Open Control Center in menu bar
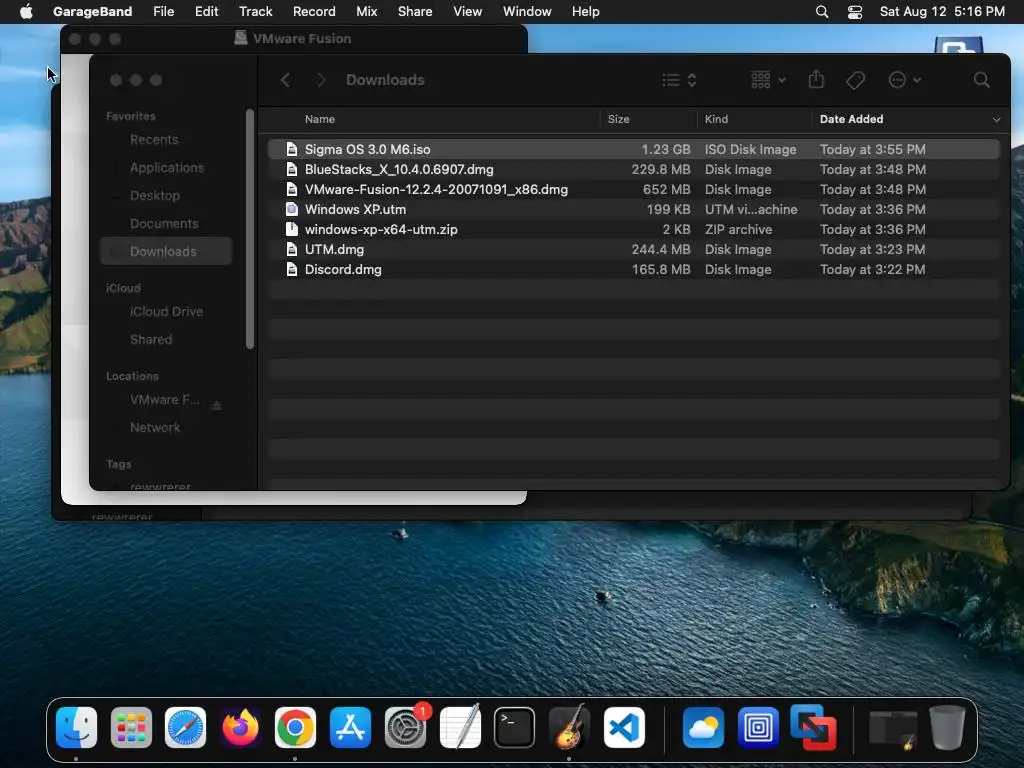The image size is (1024, 768). 855,12
